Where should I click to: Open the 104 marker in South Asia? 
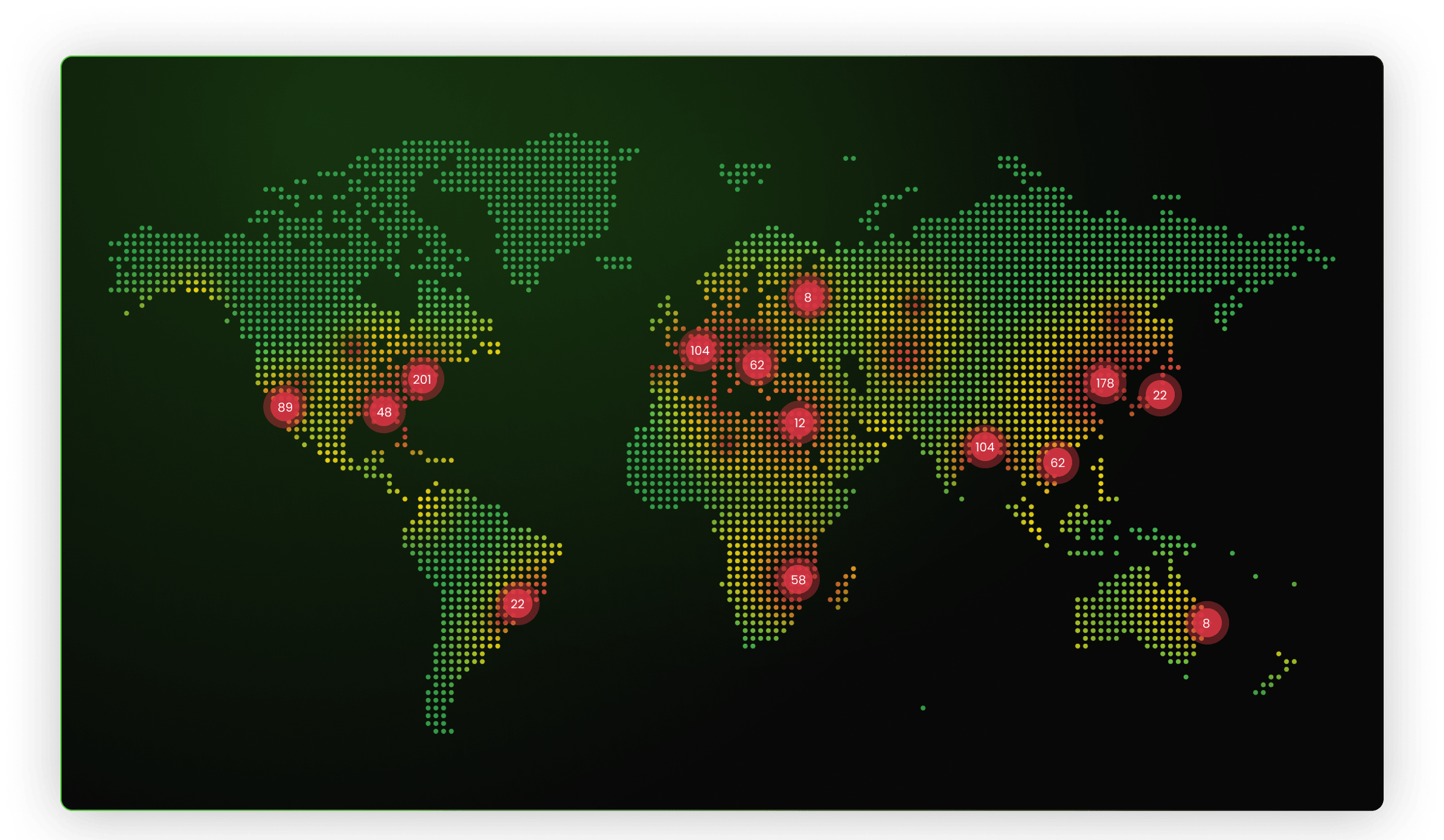(985, 447)
